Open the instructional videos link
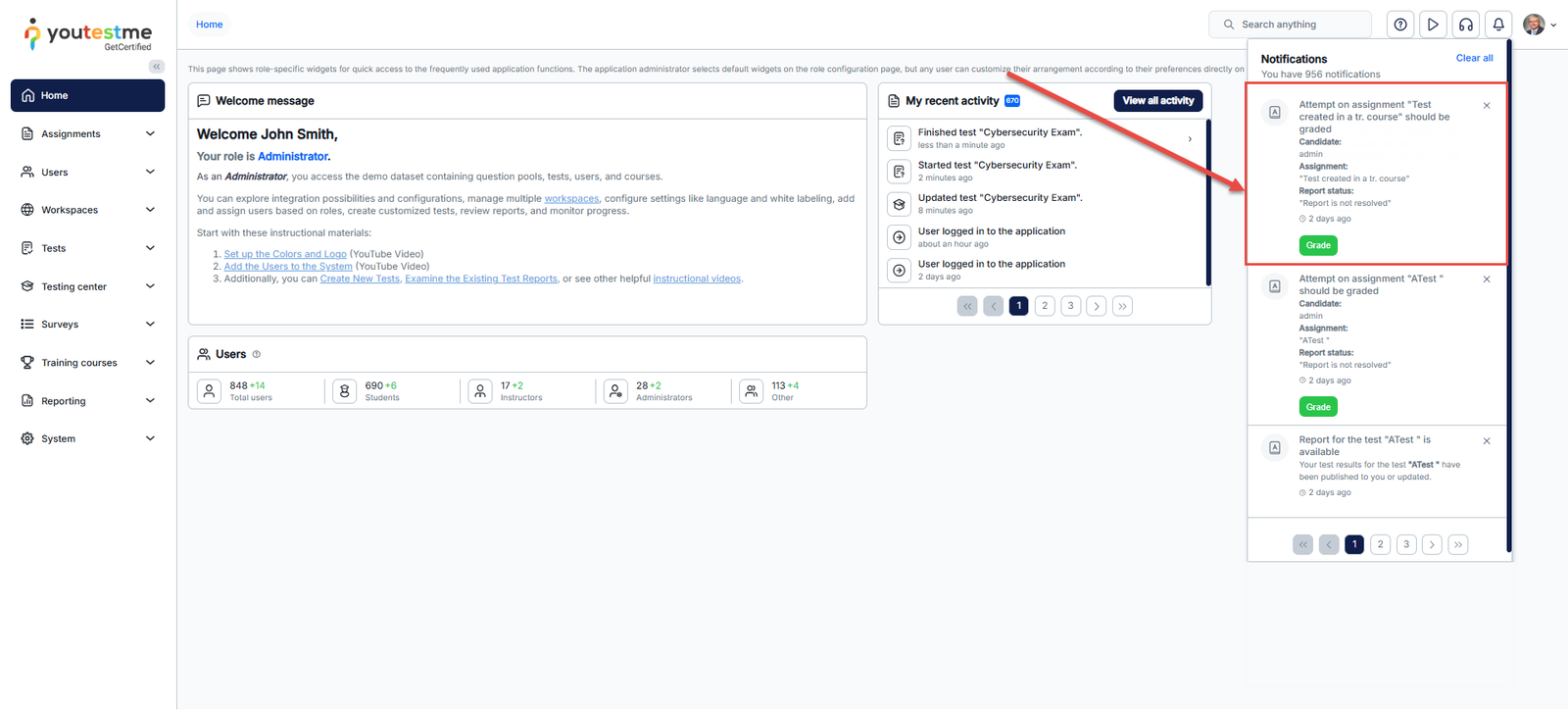 697,279
